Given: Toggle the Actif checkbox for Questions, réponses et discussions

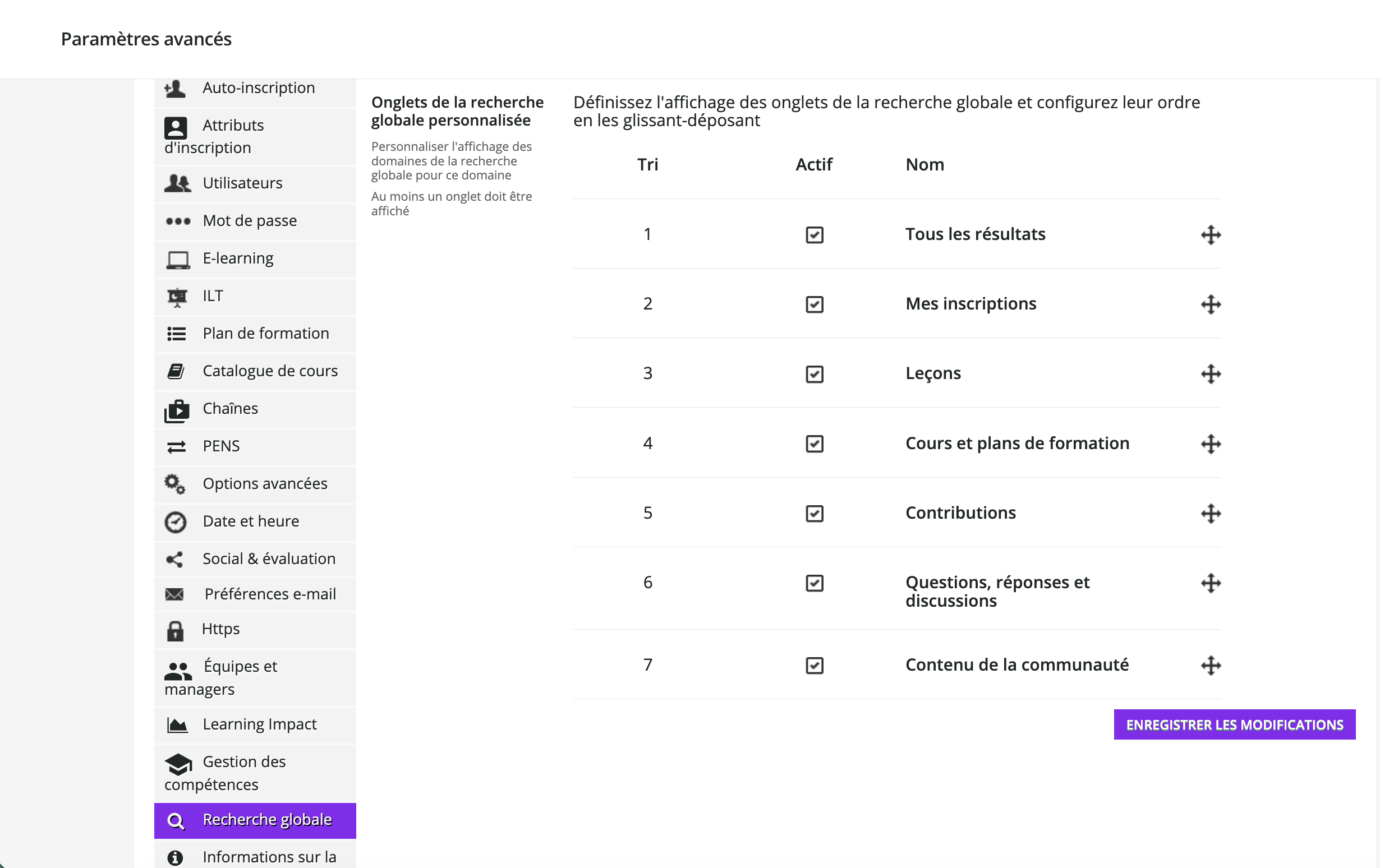Looking at the screenshot, I should 815,583.
